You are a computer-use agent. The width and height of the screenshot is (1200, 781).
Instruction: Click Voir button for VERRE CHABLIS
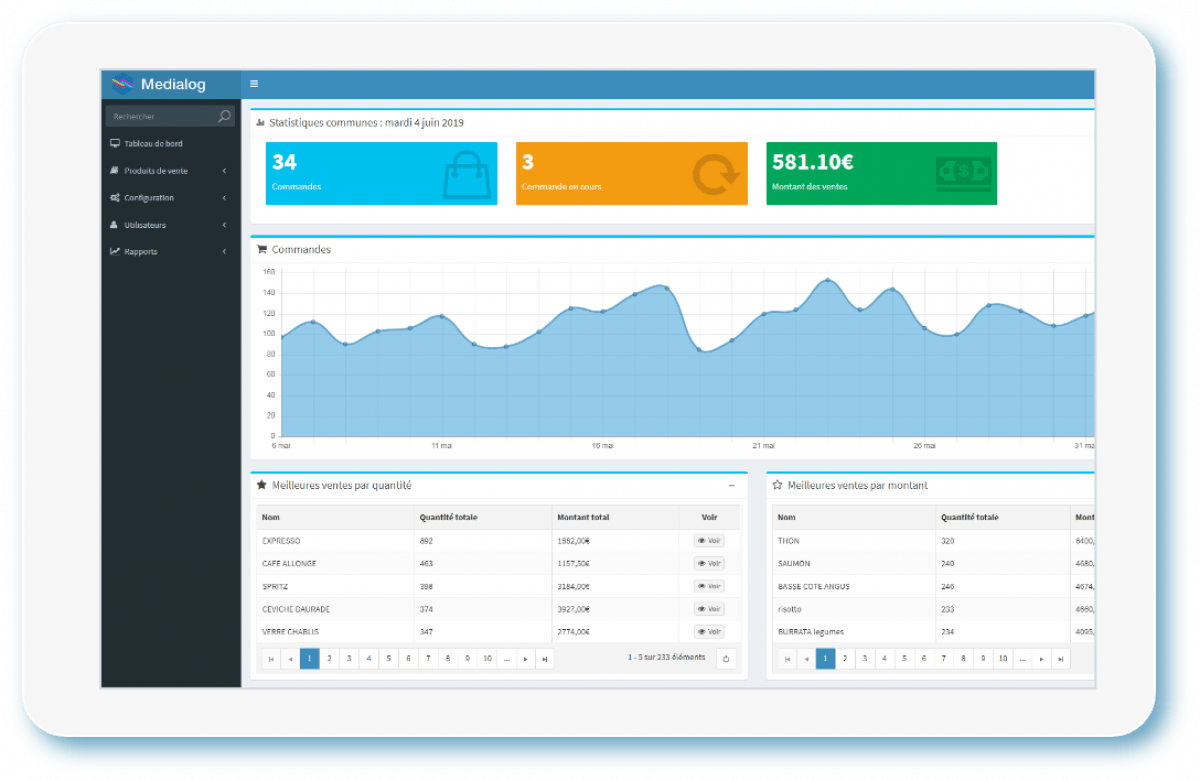tap(709, 631)
